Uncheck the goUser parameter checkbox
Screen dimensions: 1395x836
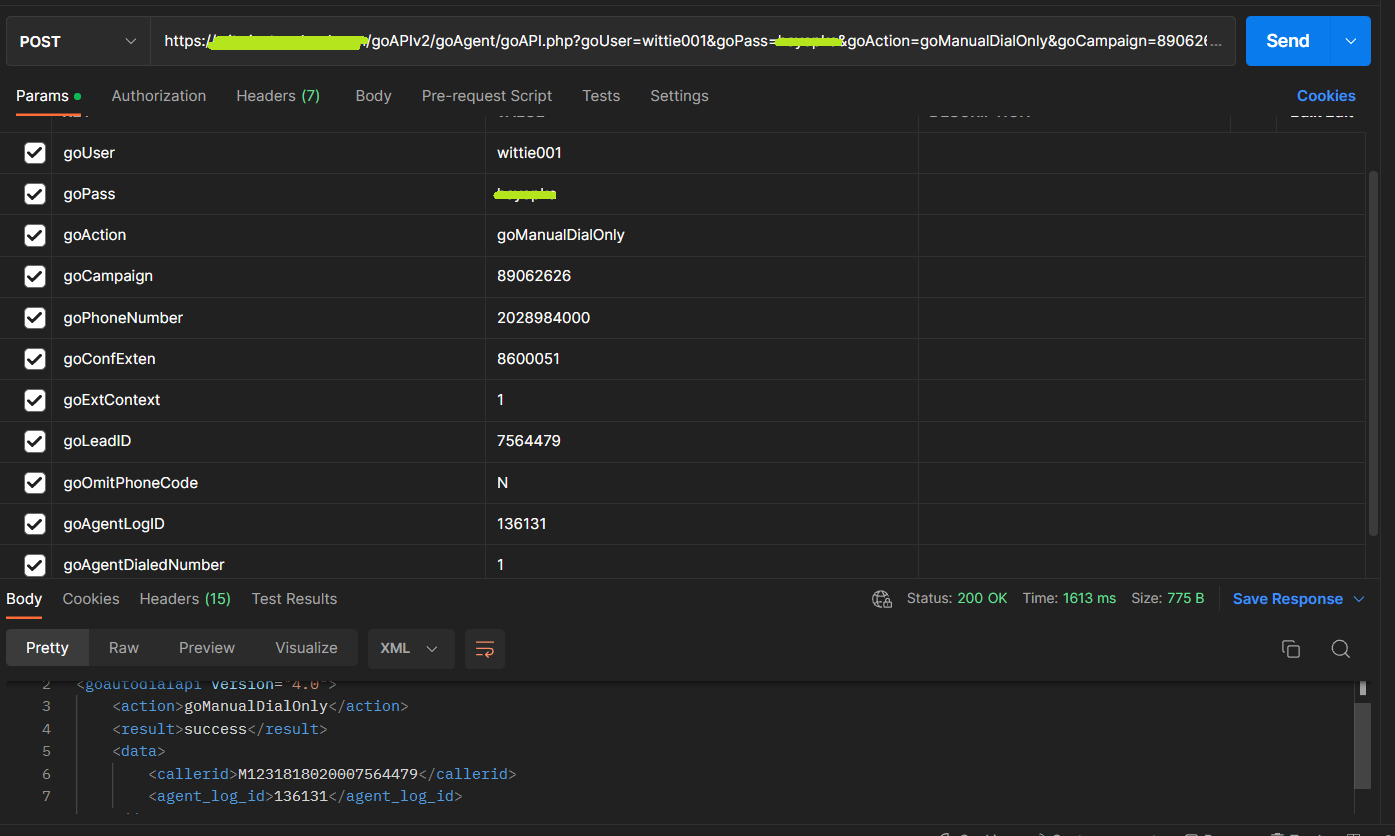[35, 153]
